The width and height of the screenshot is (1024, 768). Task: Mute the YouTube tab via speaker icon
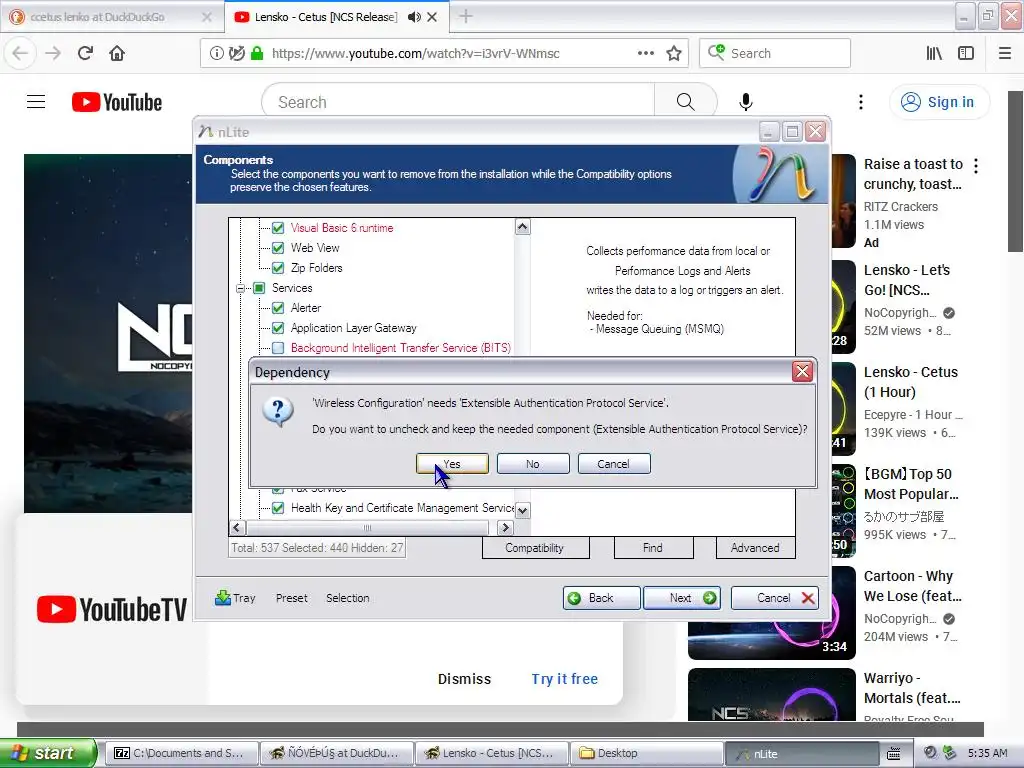point(414,17)
